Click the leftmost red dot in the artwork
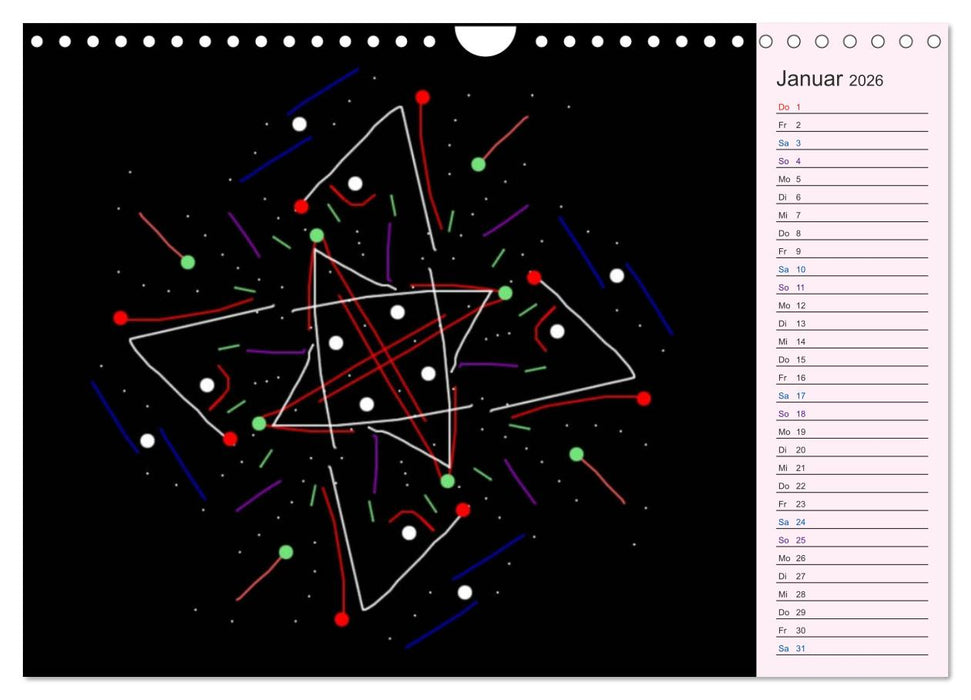Screen dimensions: 971x700 120,318
